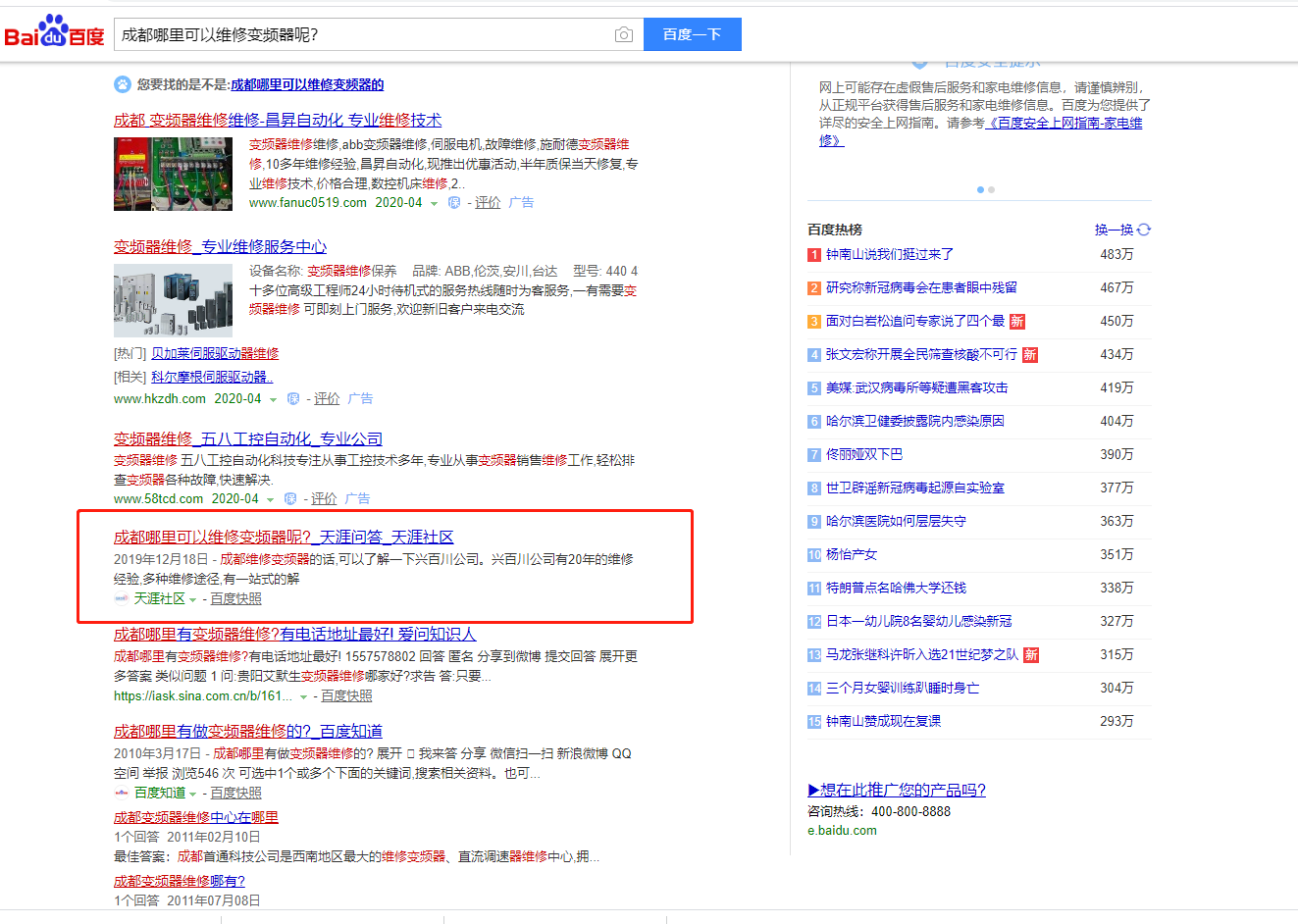Open result 成都 变频器维修维修-昌昇自动化
The height and width of the screenshot is (924, 1298).
[x=278, y=120]
